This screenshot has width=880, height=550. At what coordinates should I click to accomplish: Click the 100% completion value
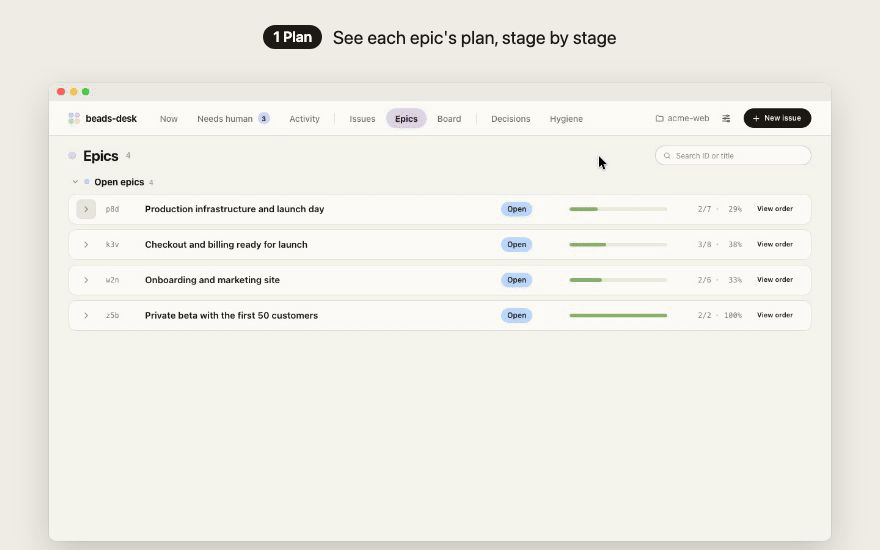point(732,315)
